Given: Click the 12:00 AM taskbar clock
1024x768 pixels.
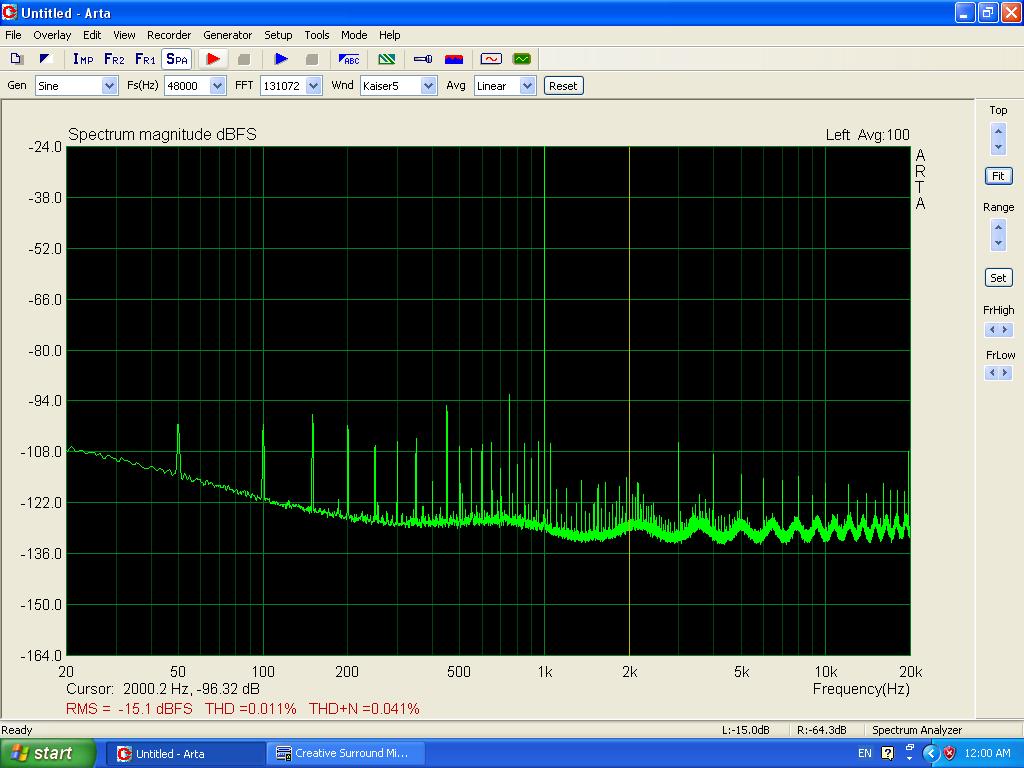Looking at the screenshot, I should tap(987, 754).
